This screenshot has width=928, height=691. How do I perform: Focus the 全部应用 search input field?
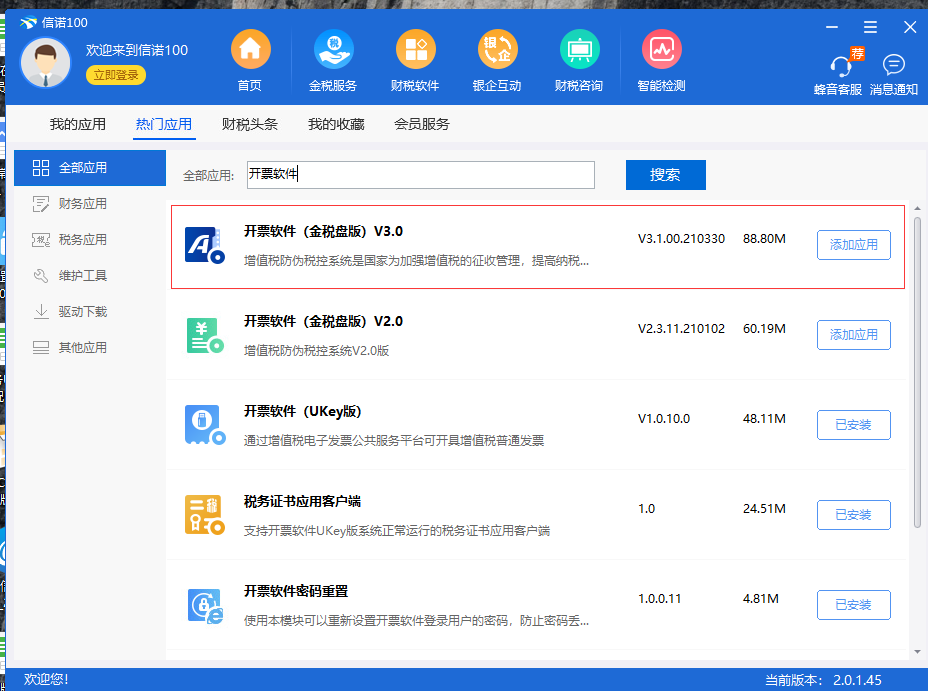pos(421,175)
